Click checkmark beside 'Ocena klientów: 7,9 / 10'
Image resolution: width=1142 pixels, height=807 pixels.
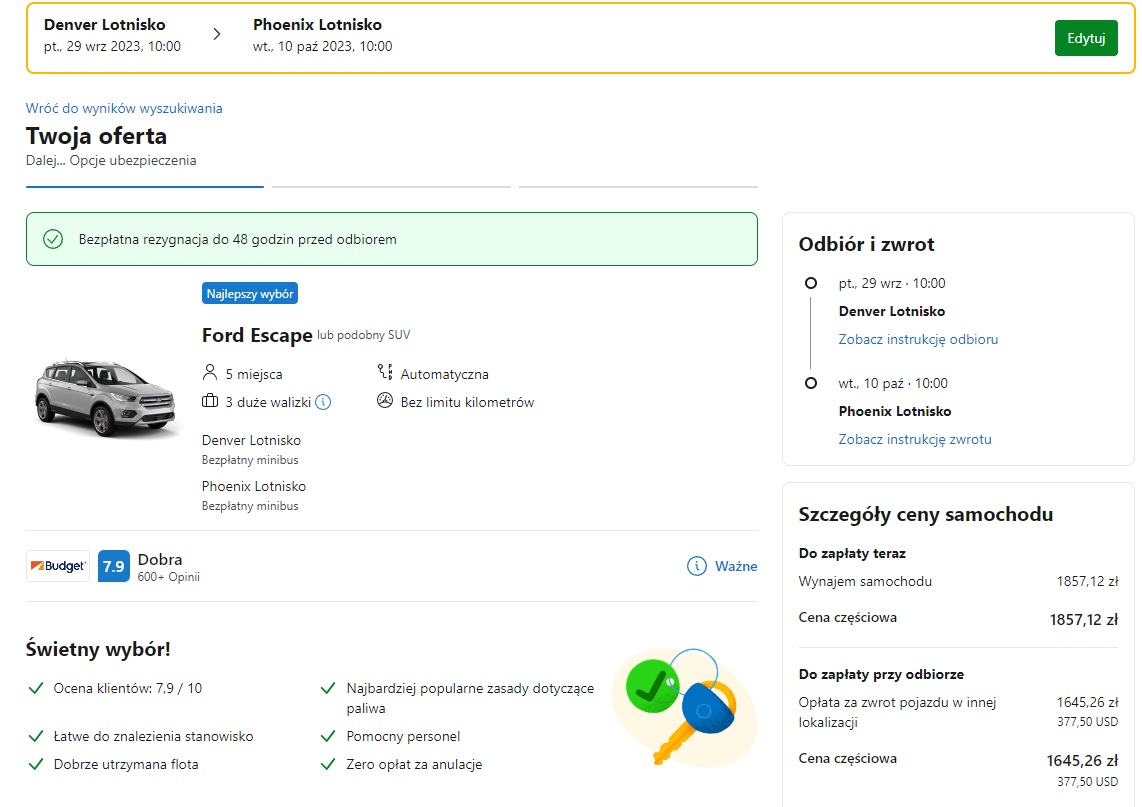coord(36,688)
